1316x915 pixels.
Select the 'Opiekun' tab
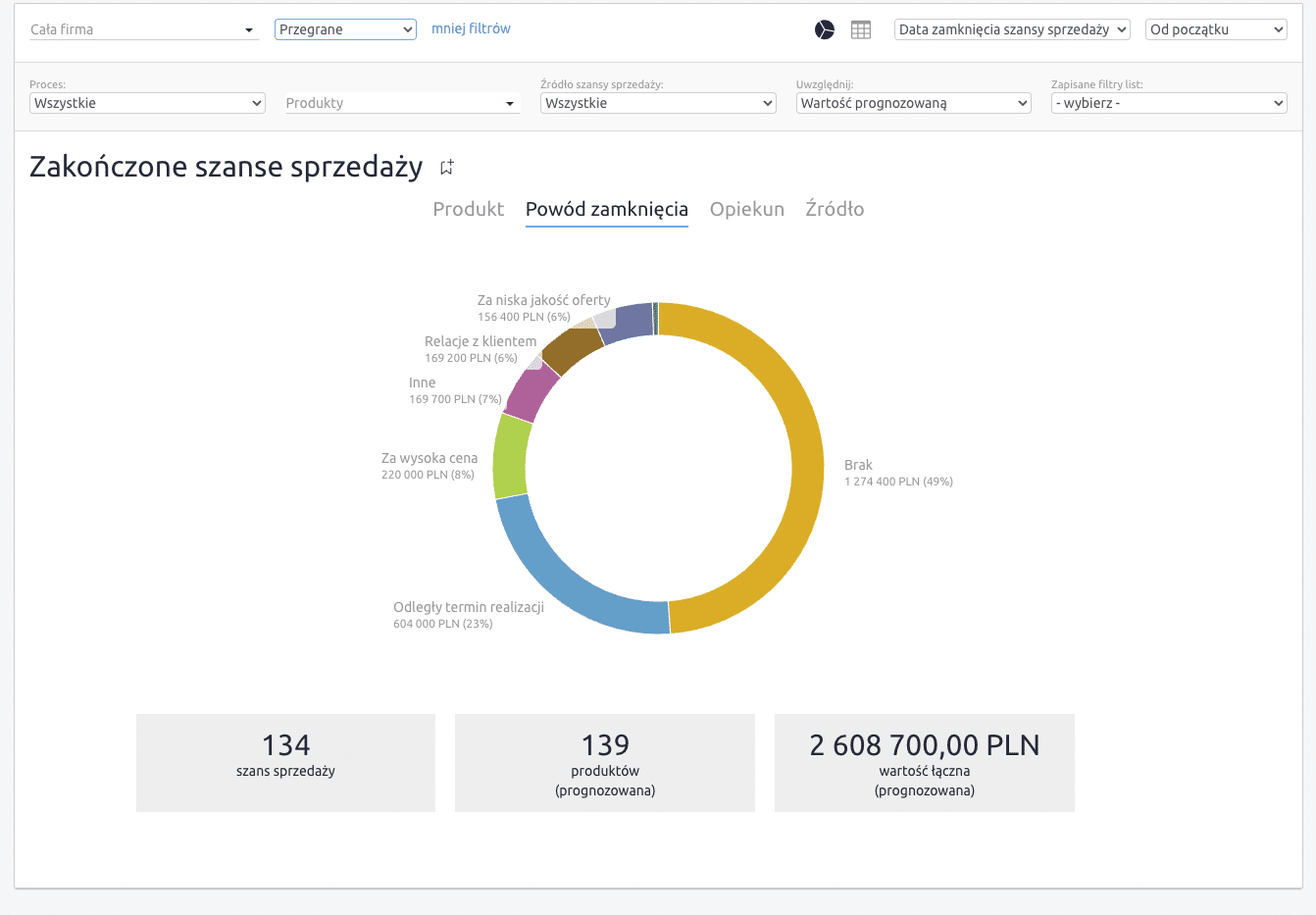[x=747, y=209]
